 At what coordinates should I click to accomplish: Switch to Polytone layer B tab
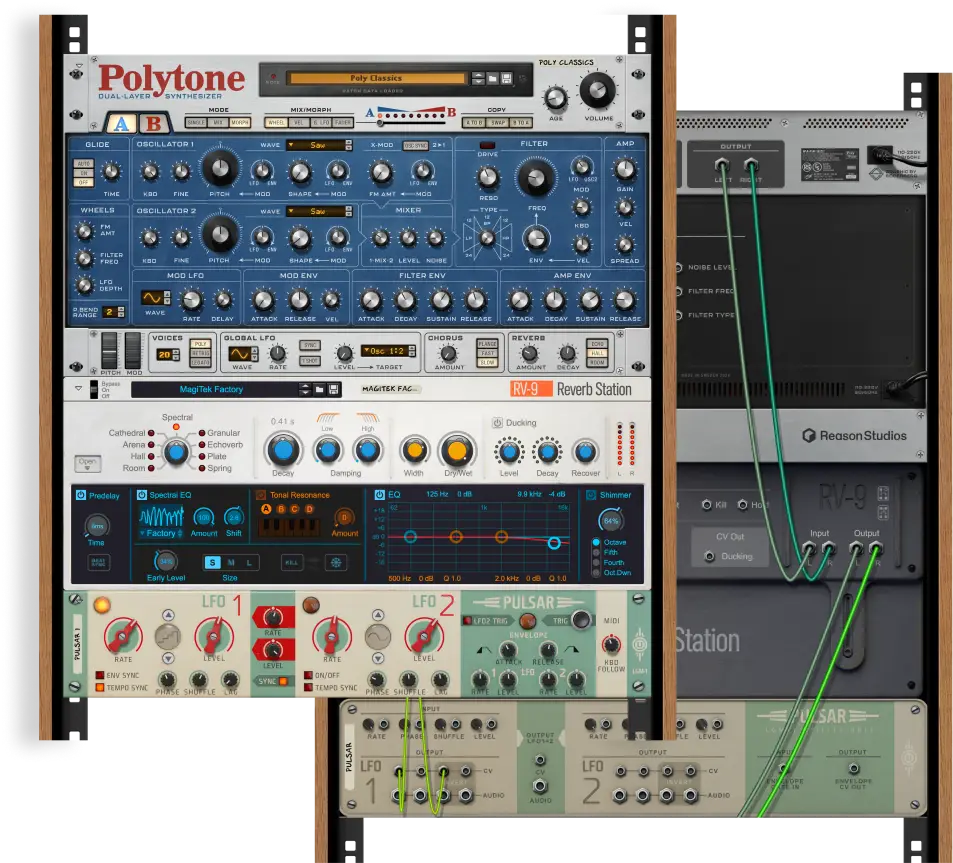[154, 123]
